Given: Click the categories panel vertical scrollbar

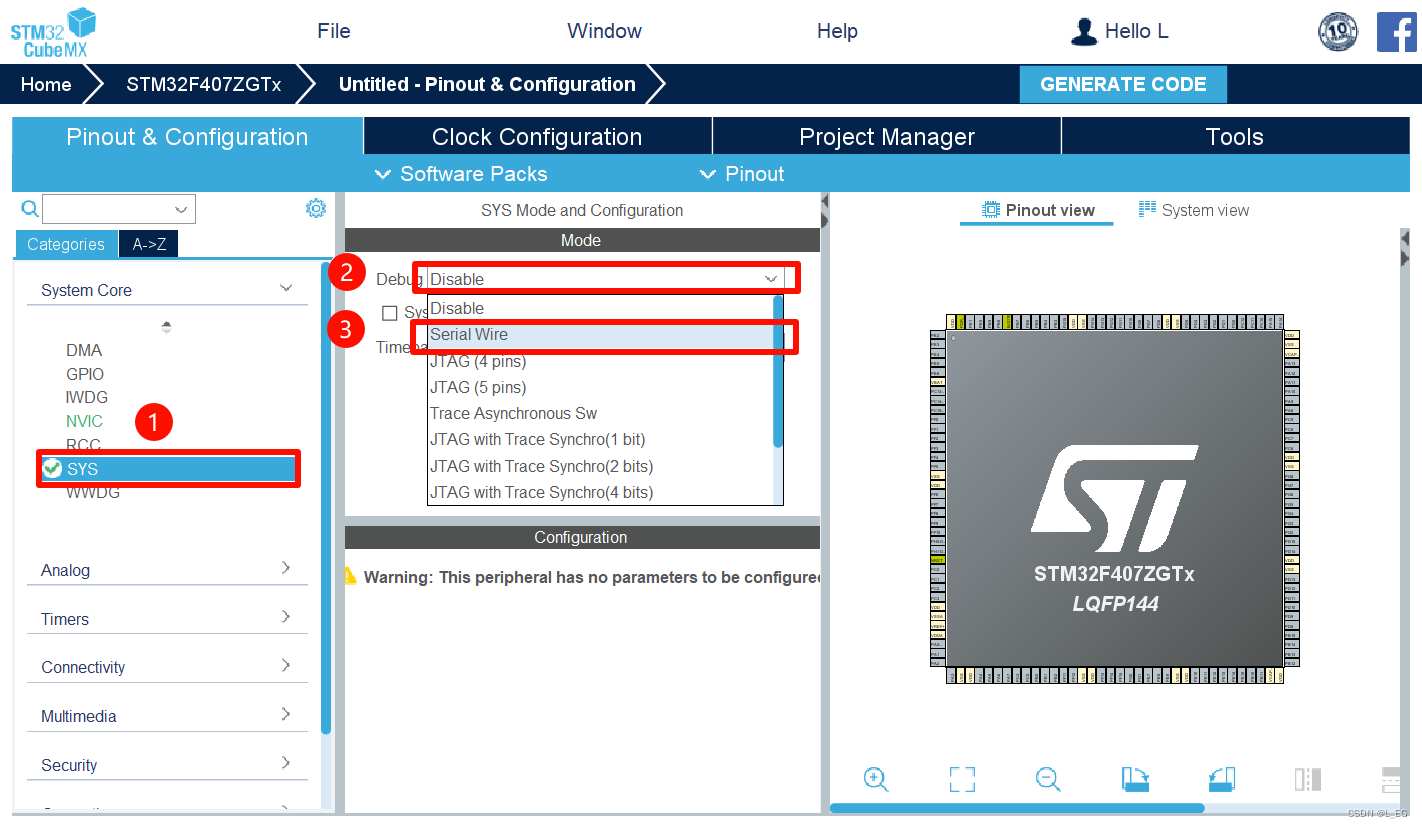Looking at the screenshot, I should click(x=325, y=498).
